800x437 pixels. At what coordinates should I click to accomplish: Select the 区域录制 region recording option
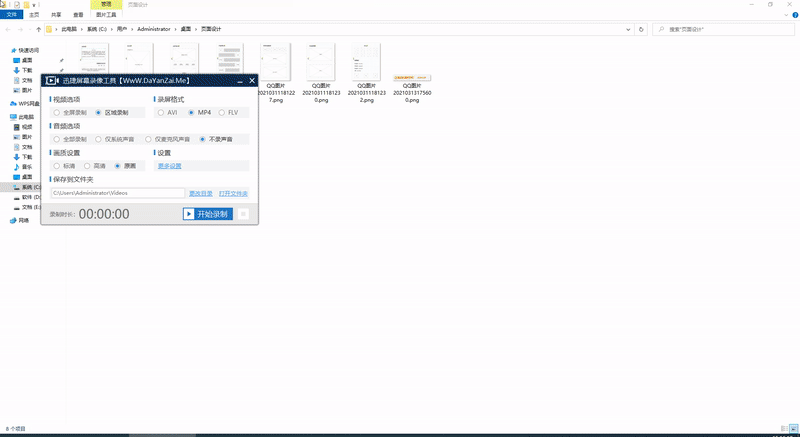(112, 113)
